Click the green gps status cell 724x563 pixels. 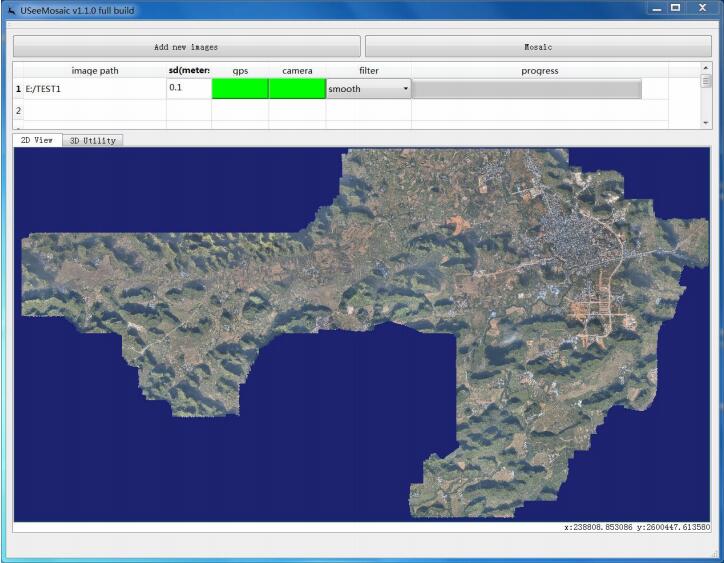(x=240, y=89)
